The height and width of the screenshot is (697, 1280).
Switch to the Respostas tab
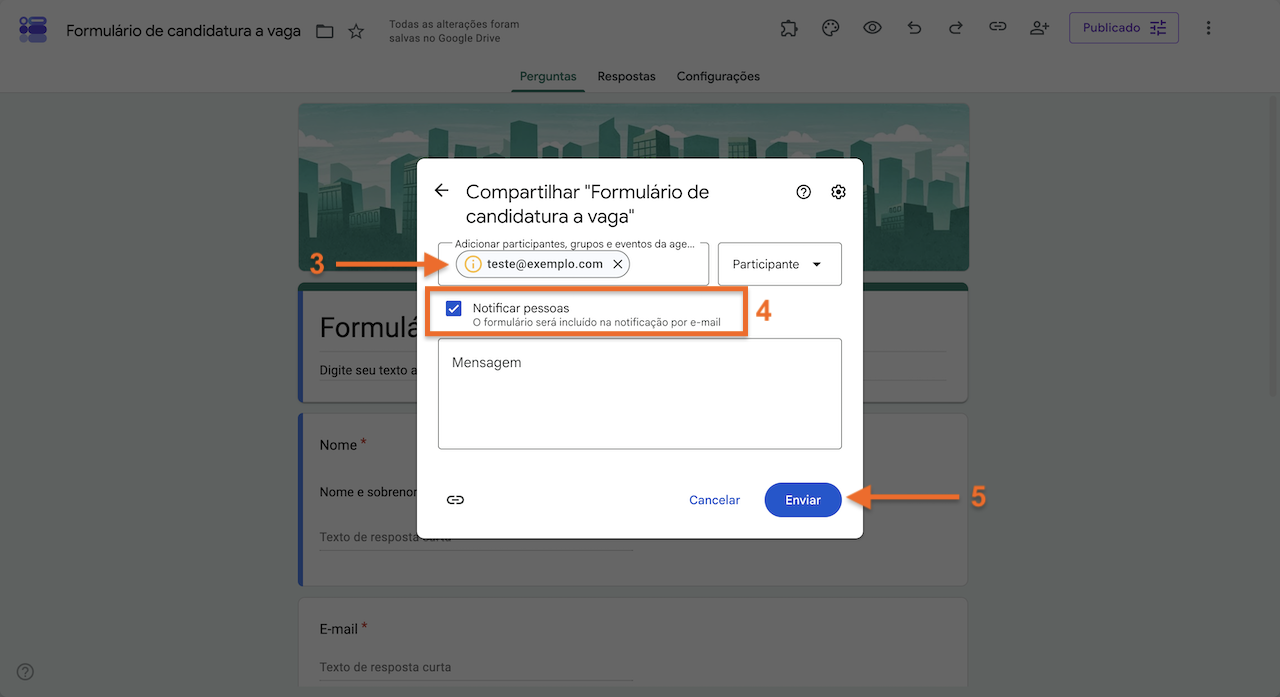coord(627,76)
